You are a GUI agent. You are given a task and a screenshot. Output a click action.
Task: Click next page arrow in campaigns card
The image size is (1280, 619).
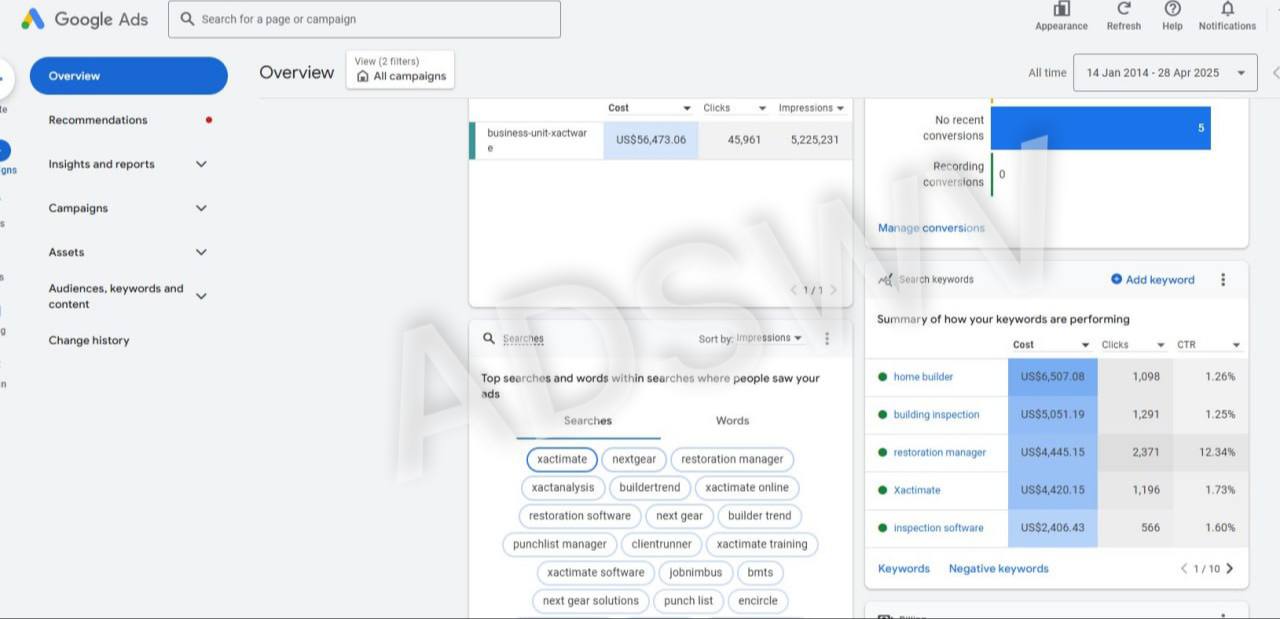pos(833,290)
